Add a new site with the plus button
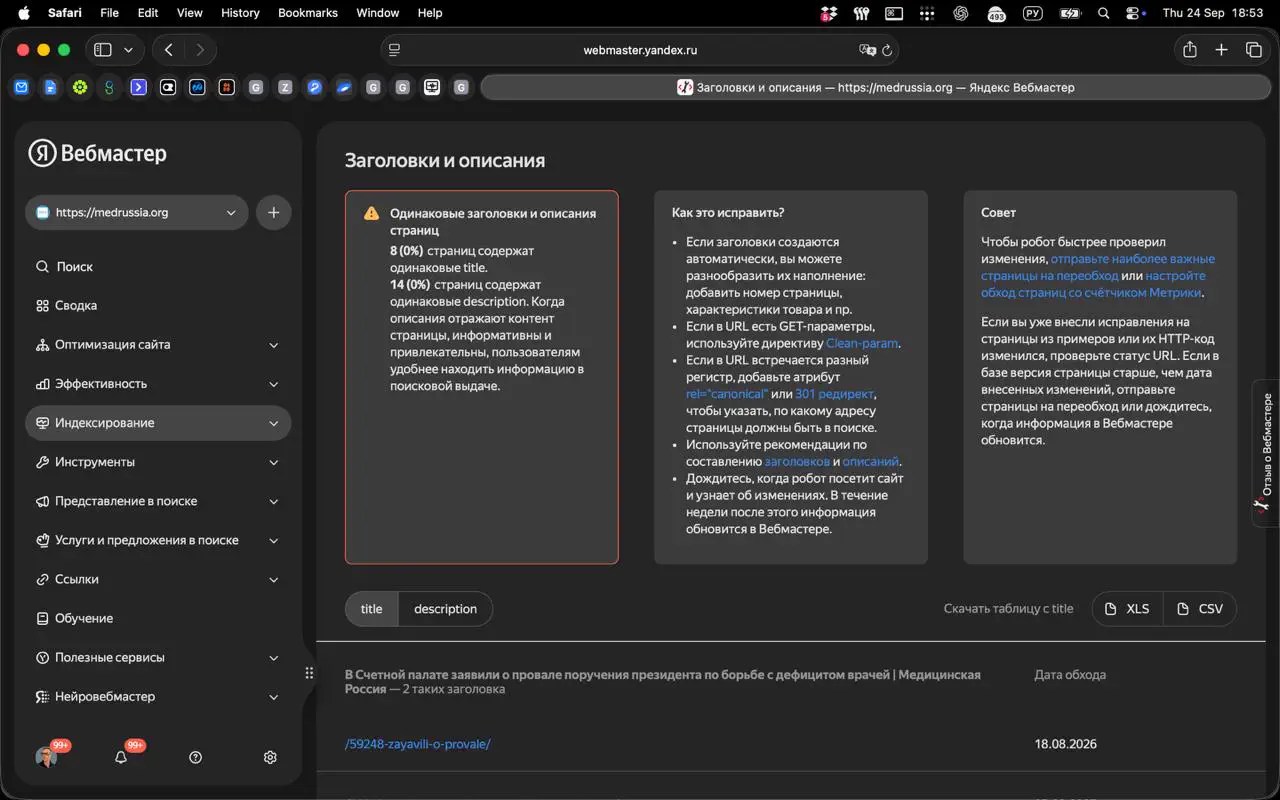Viewport: 1280px width, 800px height. coord(274,212)
